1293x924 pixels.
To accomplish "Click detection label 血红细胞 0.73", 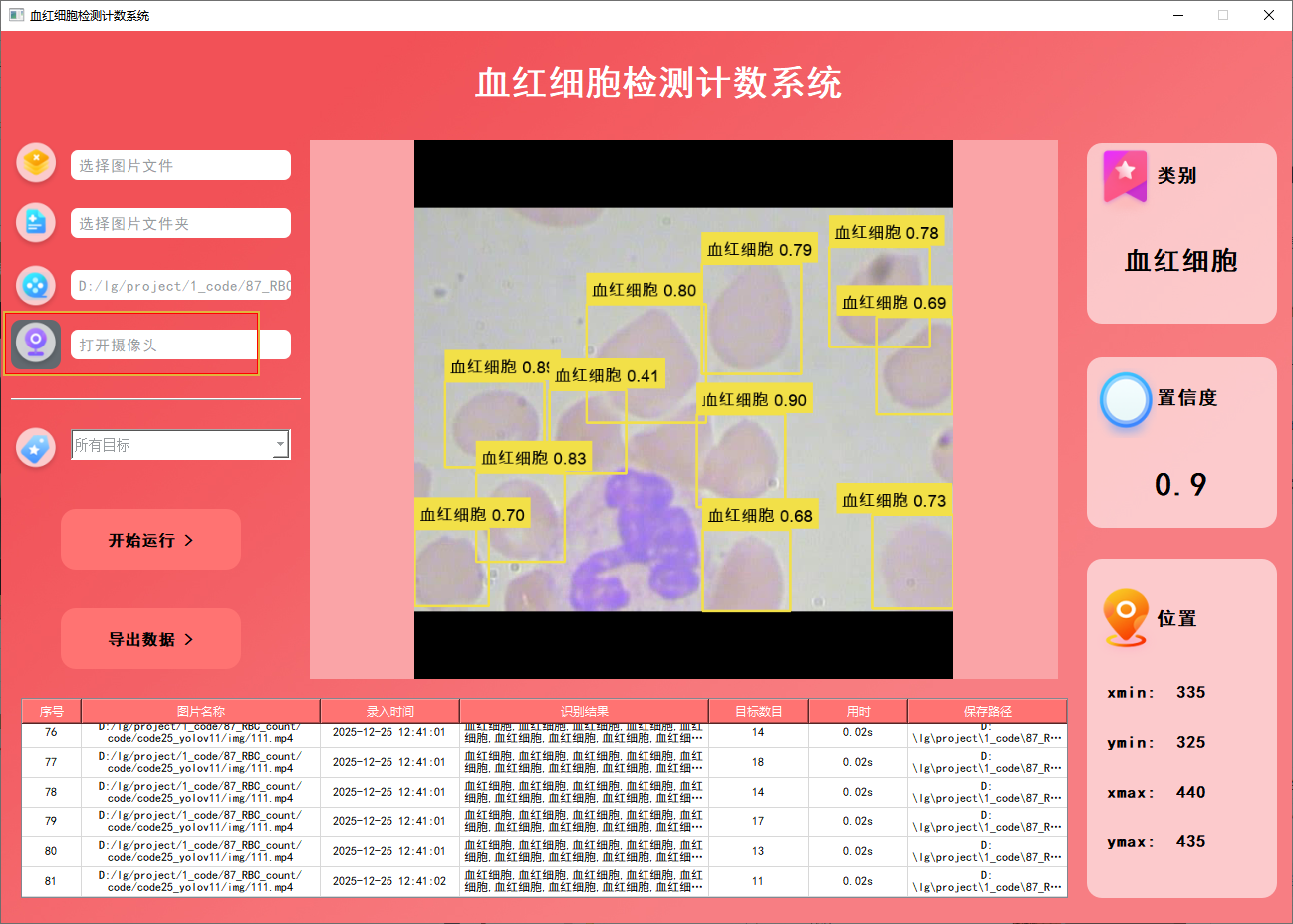I will pyautogui.click(x=895, y=500).
